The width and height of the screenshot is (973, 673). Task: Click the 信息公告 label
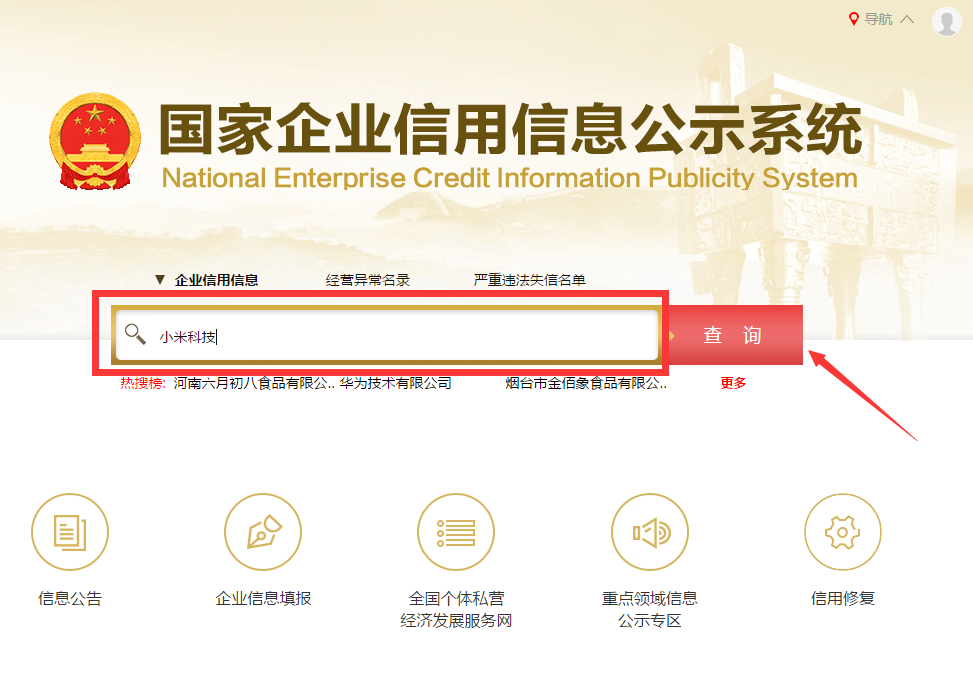(70, 599)
